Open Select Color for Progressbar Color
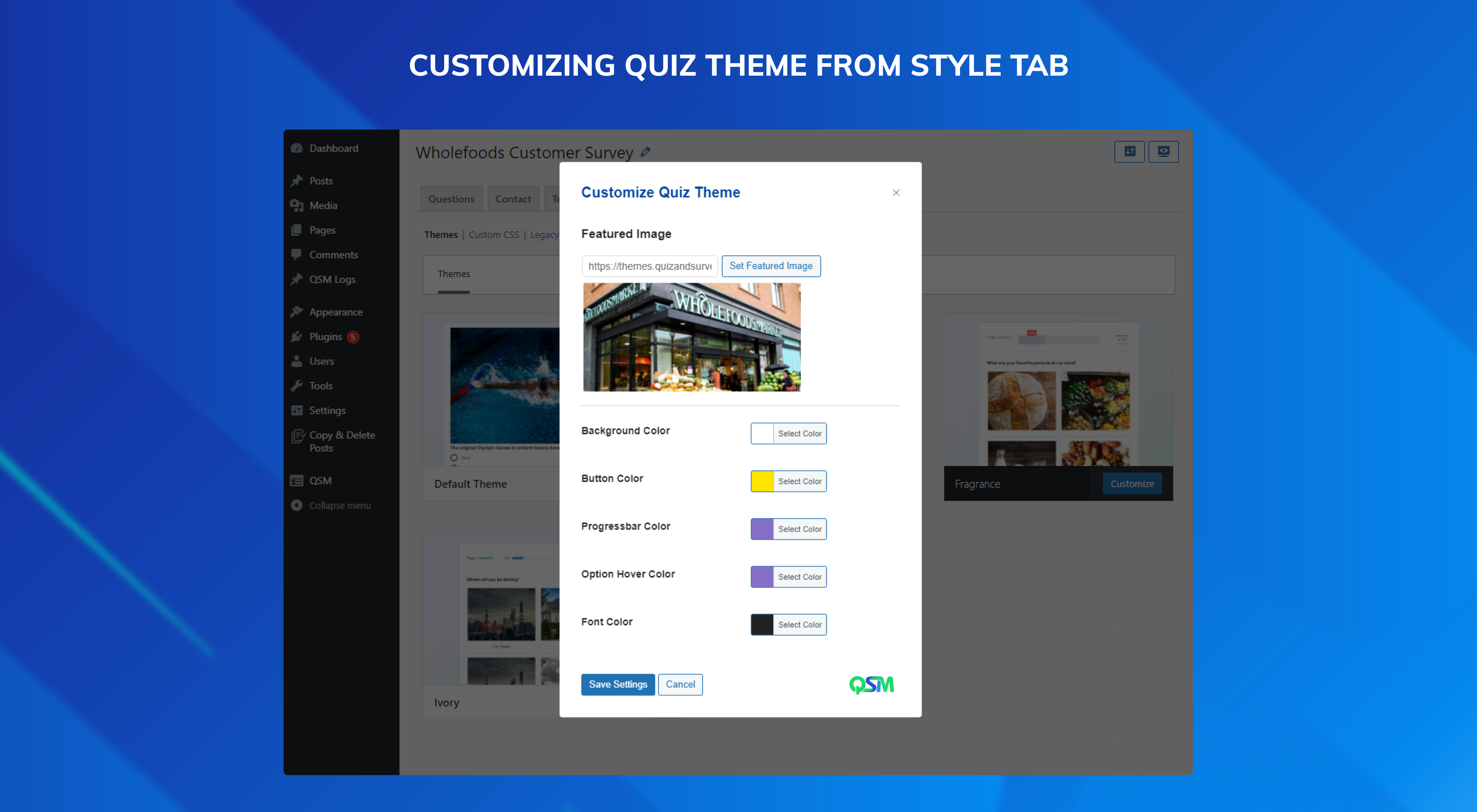The image size is (1477, 812). (x=800, y=529)
